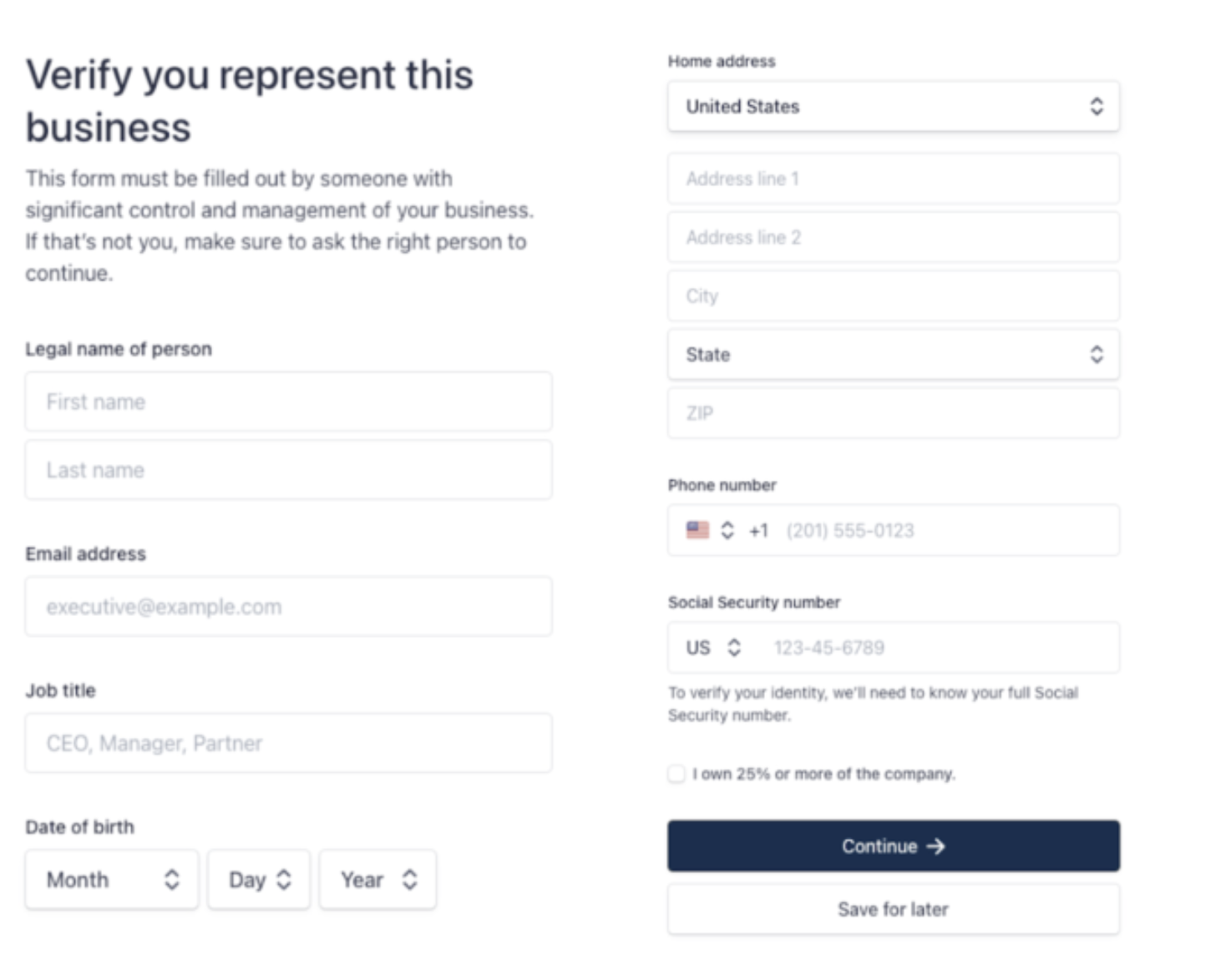Click the City input field
Image resolution: width=1216 pixels, height=980 pixels.
pos(894,296)
